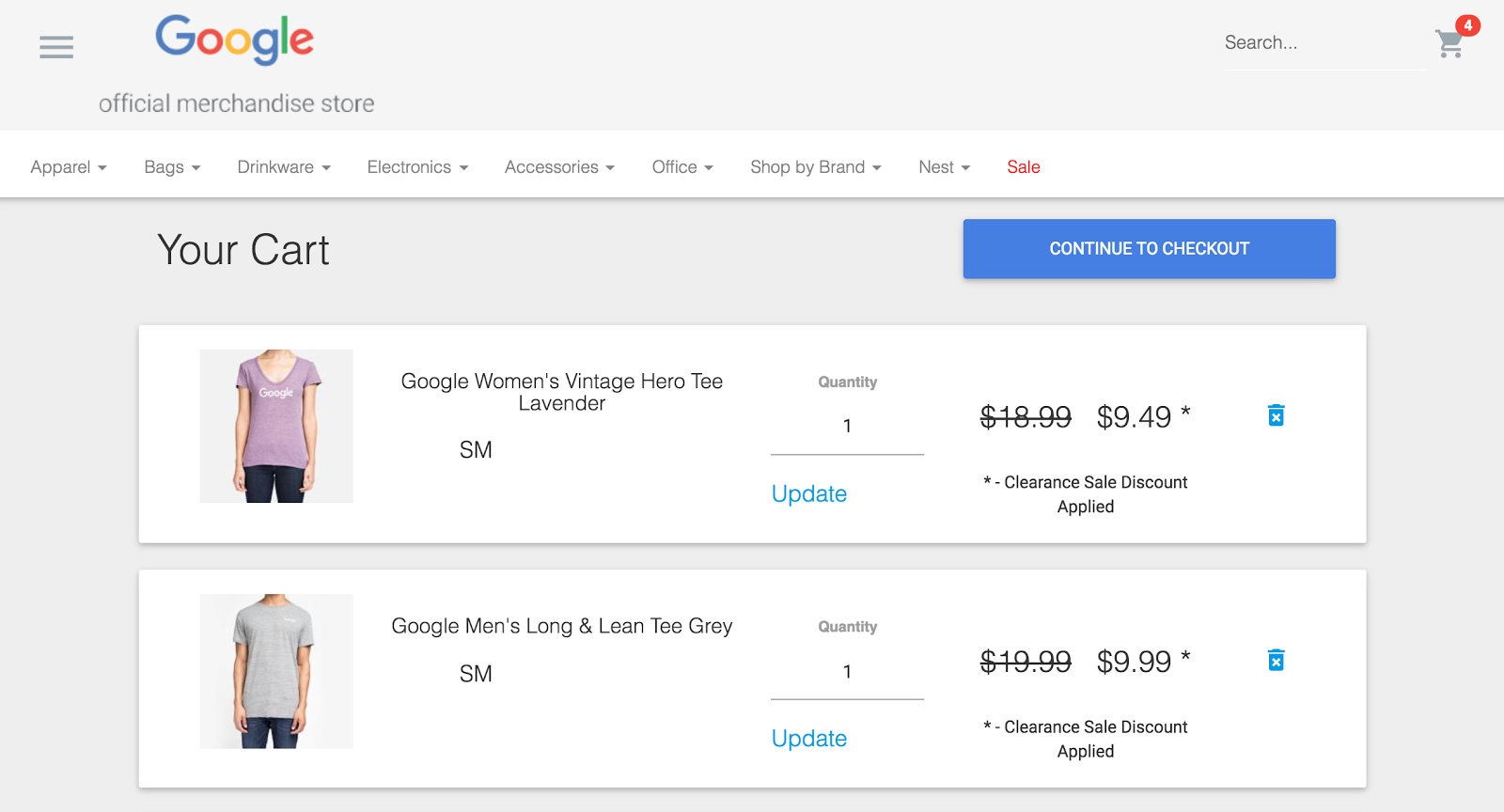Open the Shop by Brand menu
The height and width of the screenshot is (812, 1504).
click(x=815, y=167)
